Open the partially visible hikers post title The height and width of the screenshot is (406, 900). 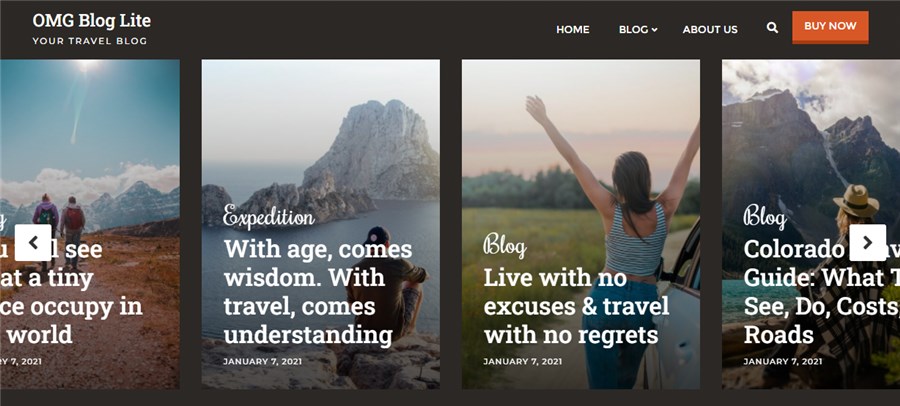click(x=71, y=292)
